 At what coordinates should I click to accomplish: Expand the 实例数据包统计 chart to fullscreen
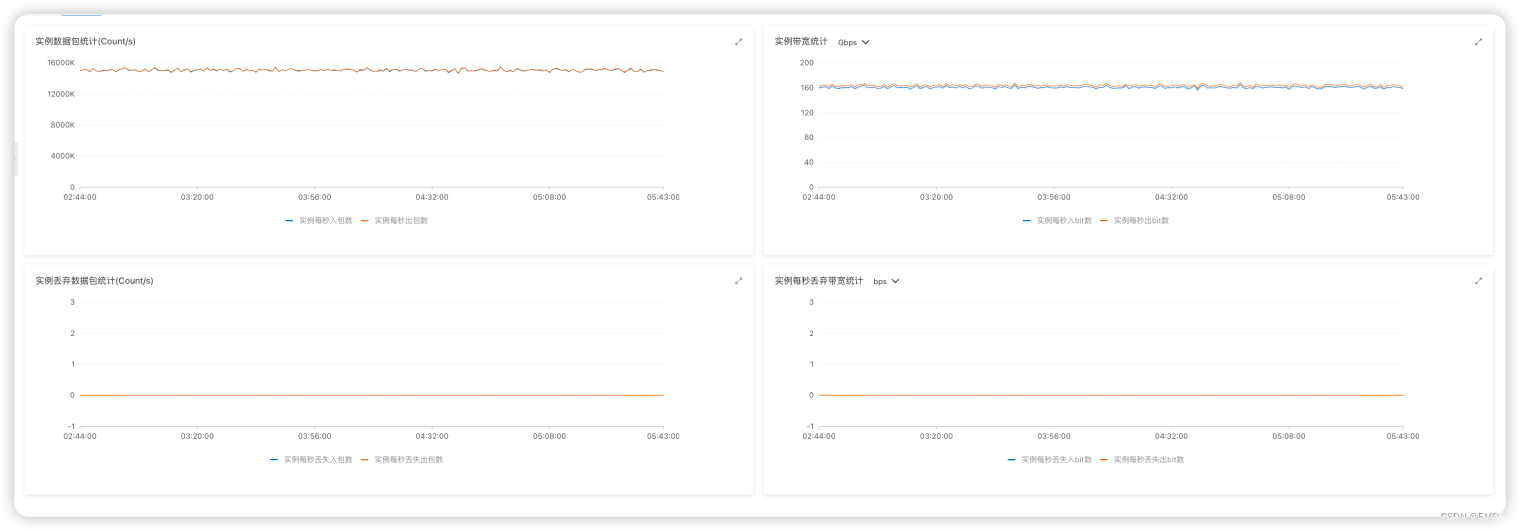(x=738, y=42)
